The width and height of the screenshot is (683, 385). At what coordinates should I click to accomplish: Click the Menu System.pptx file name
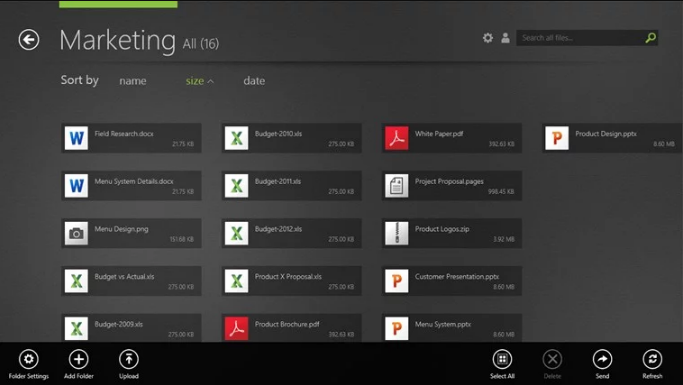443,324
